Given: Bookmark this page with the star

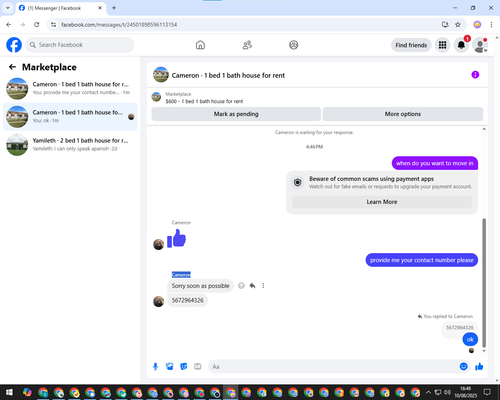Looking at the screenshot, I should pos(458,25).
